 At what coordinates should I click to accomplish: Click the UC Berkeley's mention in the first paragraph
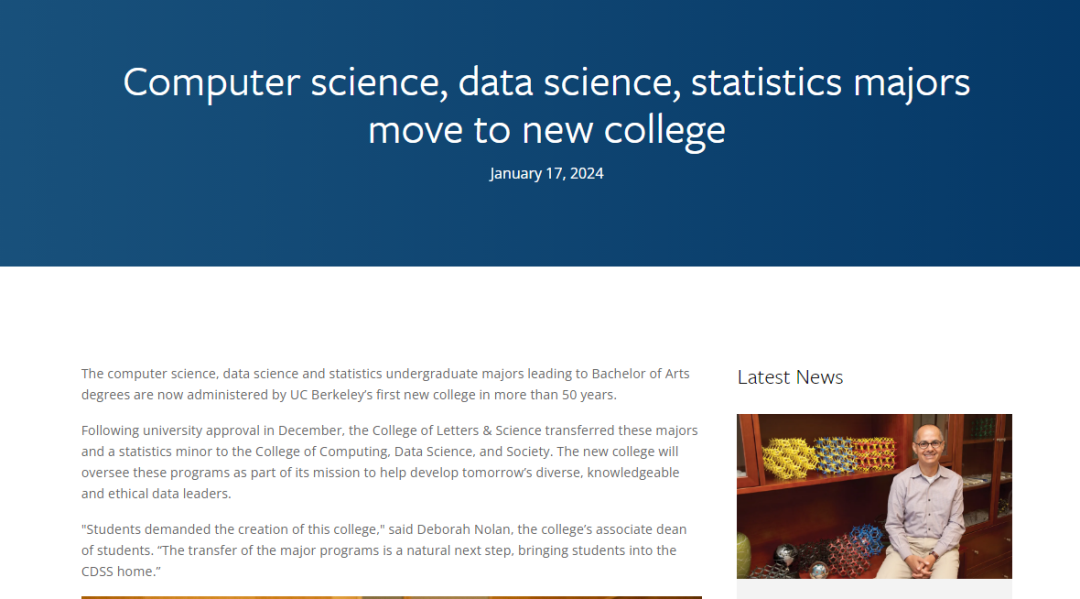(x=331, y=395)
